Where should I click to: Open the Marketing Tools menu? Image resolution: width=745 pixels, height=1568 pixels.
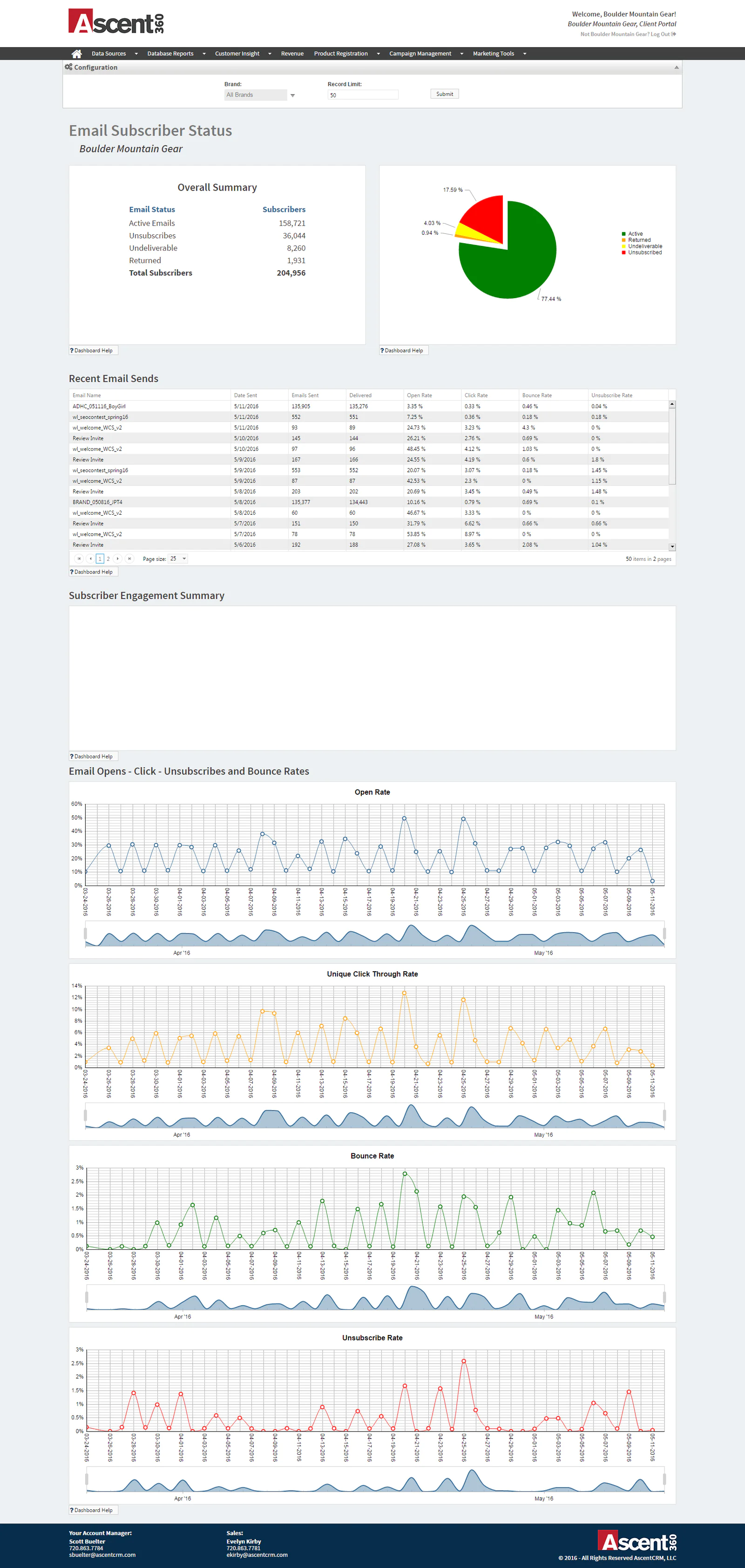click(493, 54)
